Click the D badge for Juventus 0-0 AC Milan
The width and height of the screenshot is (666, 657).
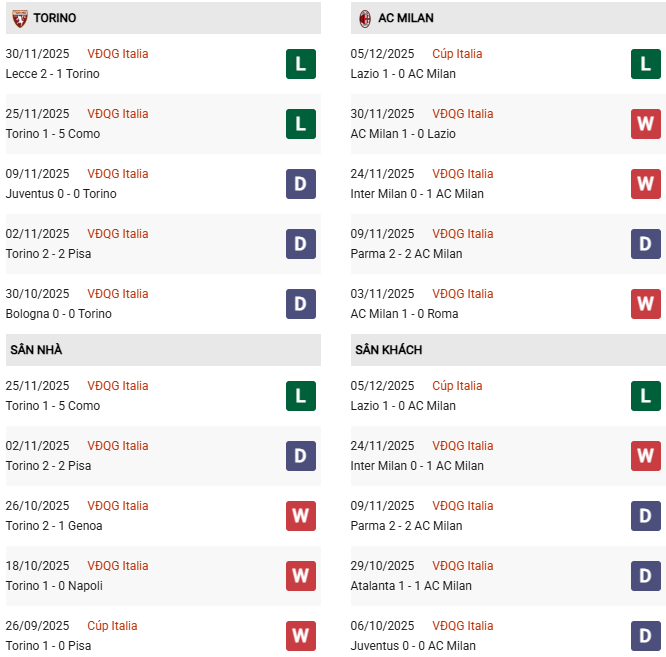click(645, 636)
